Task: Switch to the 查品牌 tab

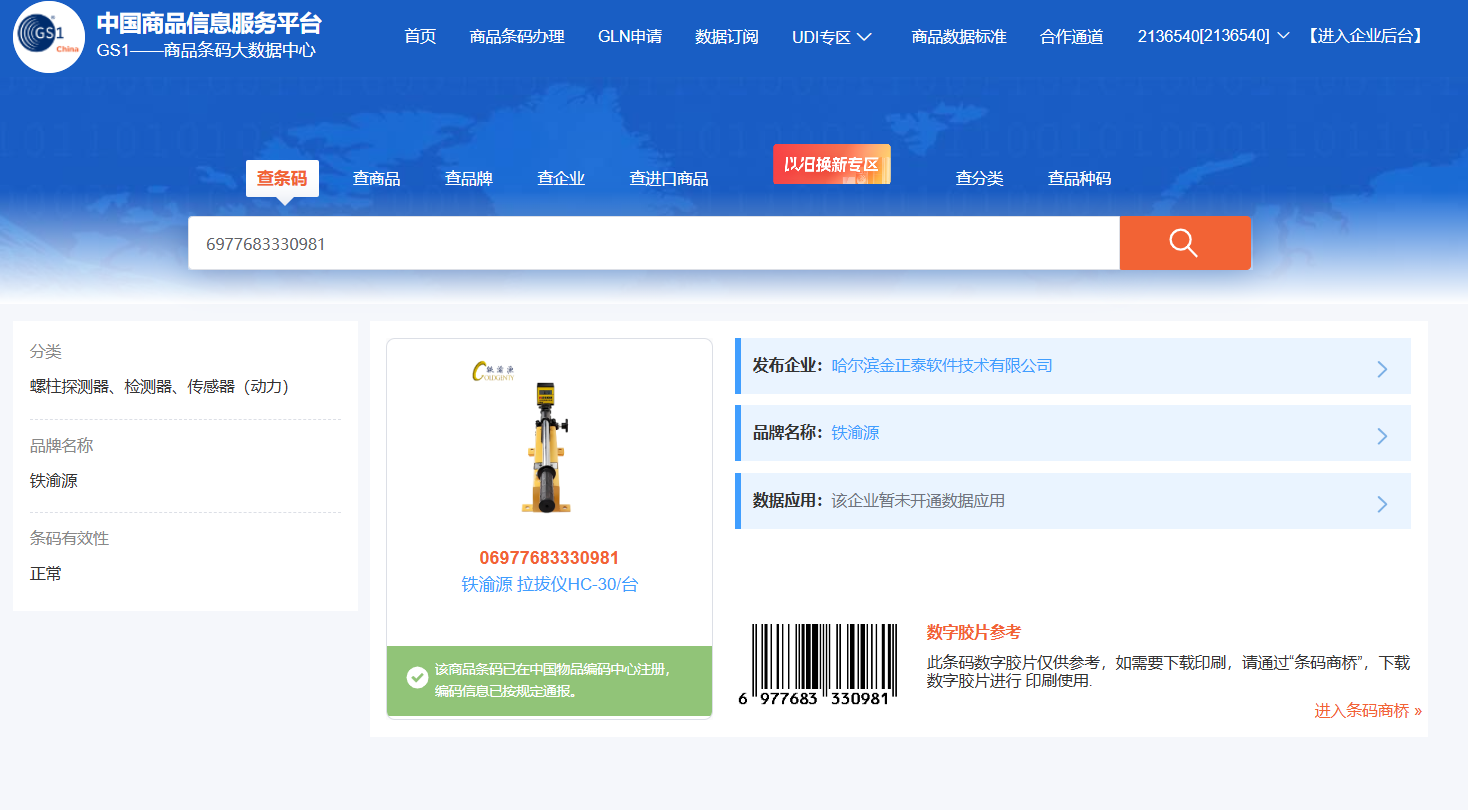Action: coord(469,179)
